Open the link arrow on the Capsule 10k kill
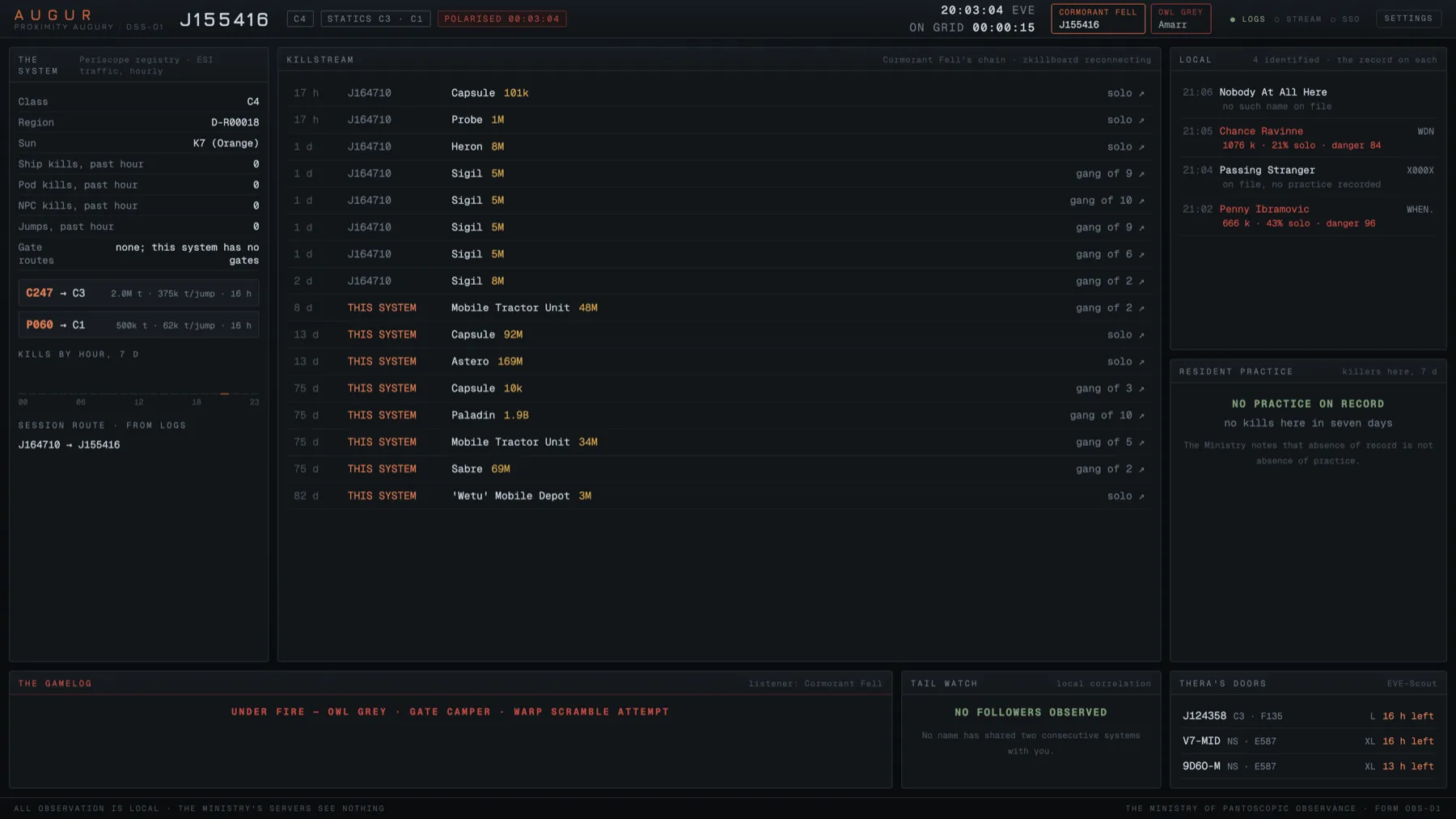This screenshot has width=1456, height=819. [x=1141, y=388]
